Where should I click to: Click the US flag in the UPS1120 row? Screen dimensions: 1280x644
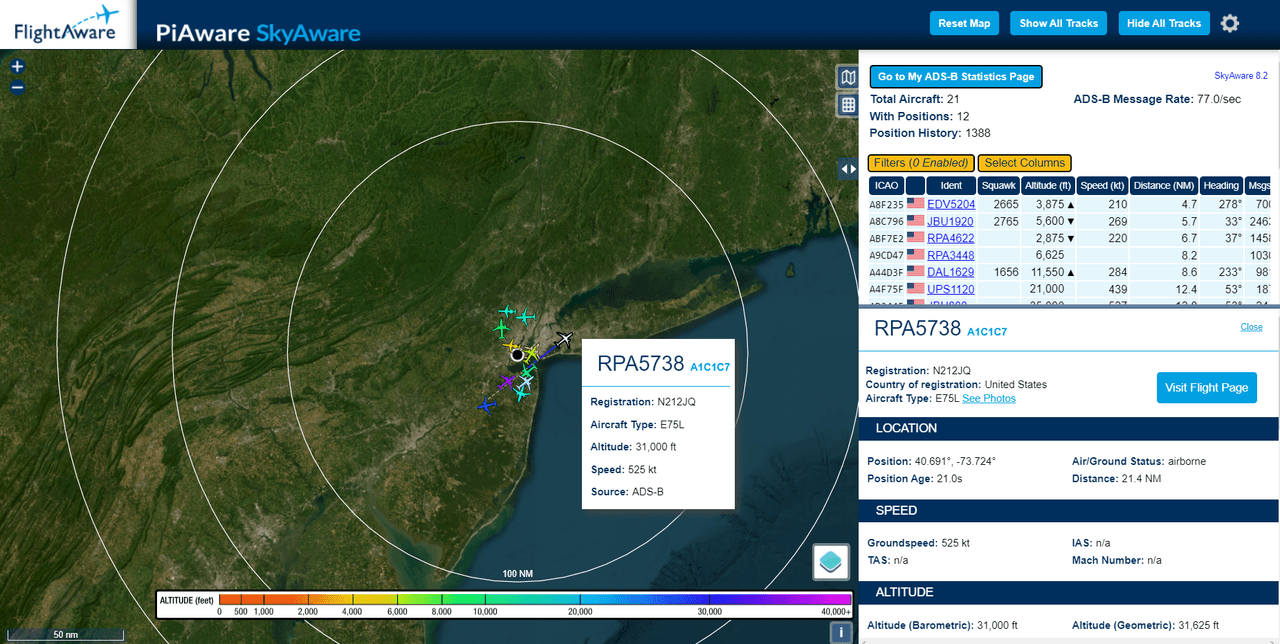[x=915, y=289]
